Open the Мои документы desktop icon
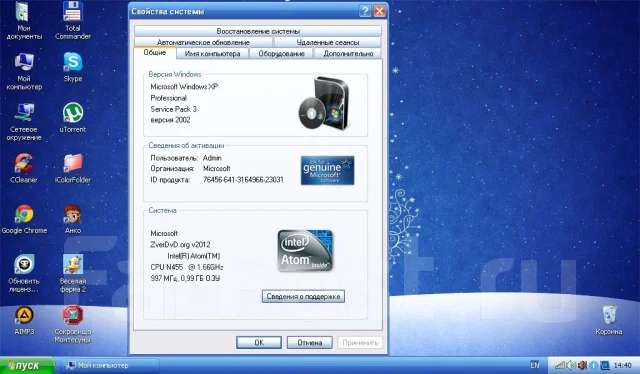This screenshot has height=374, width=640. [24, 20]
